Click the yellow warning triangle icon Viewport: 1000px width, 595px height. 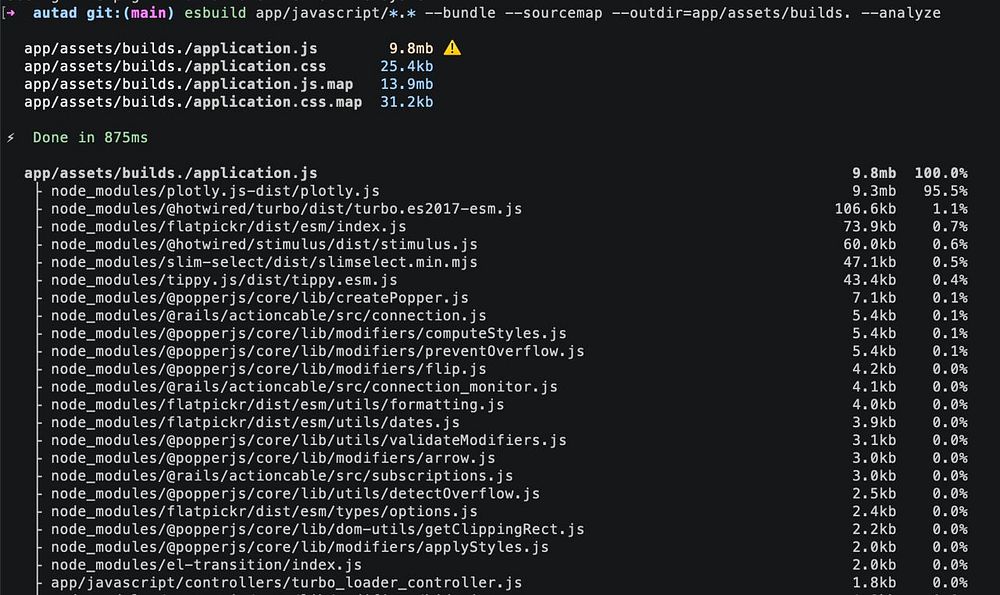452,48
